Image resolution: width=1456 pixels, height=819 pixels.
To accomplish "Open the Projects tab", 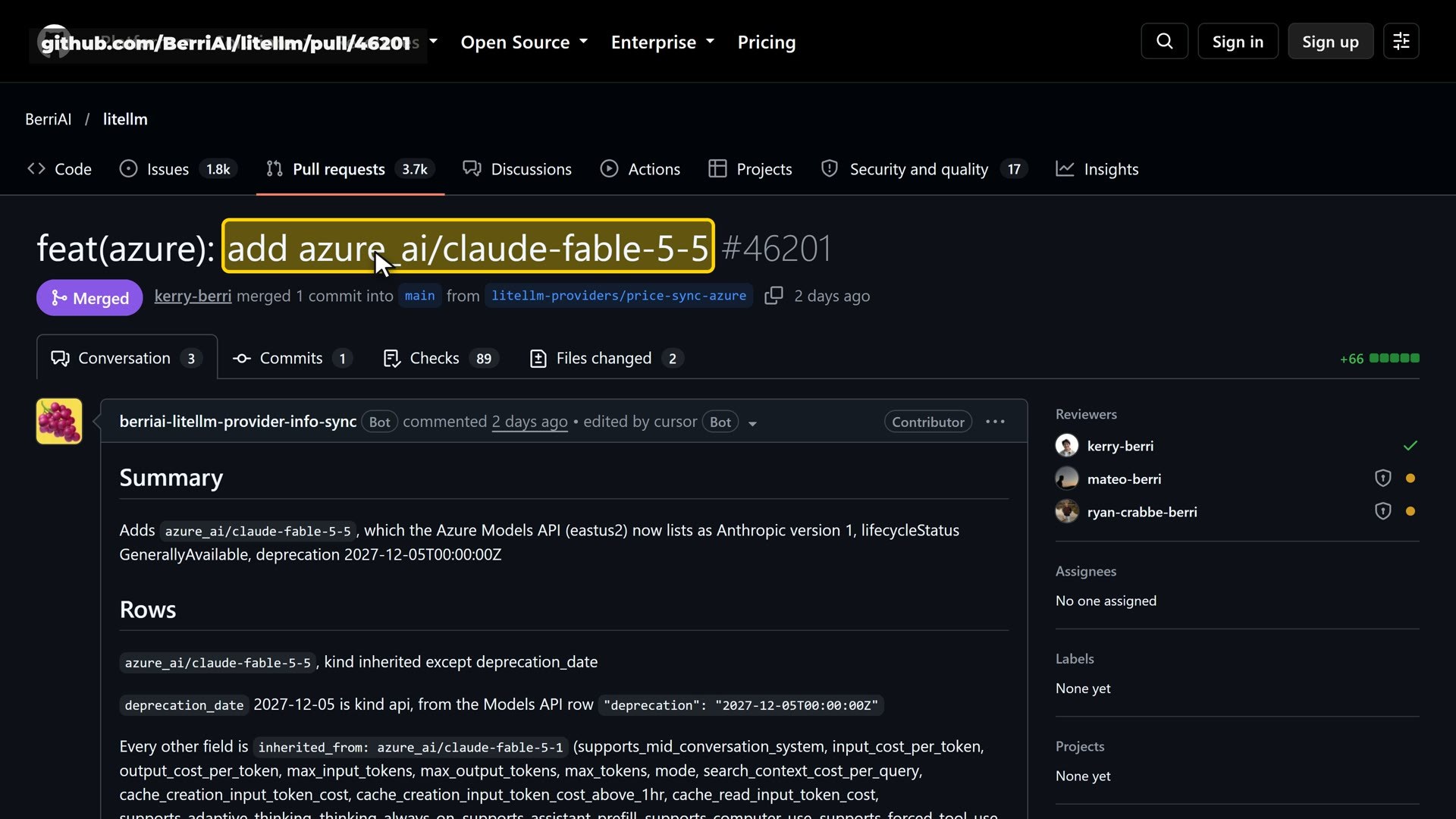I will 750,169.
